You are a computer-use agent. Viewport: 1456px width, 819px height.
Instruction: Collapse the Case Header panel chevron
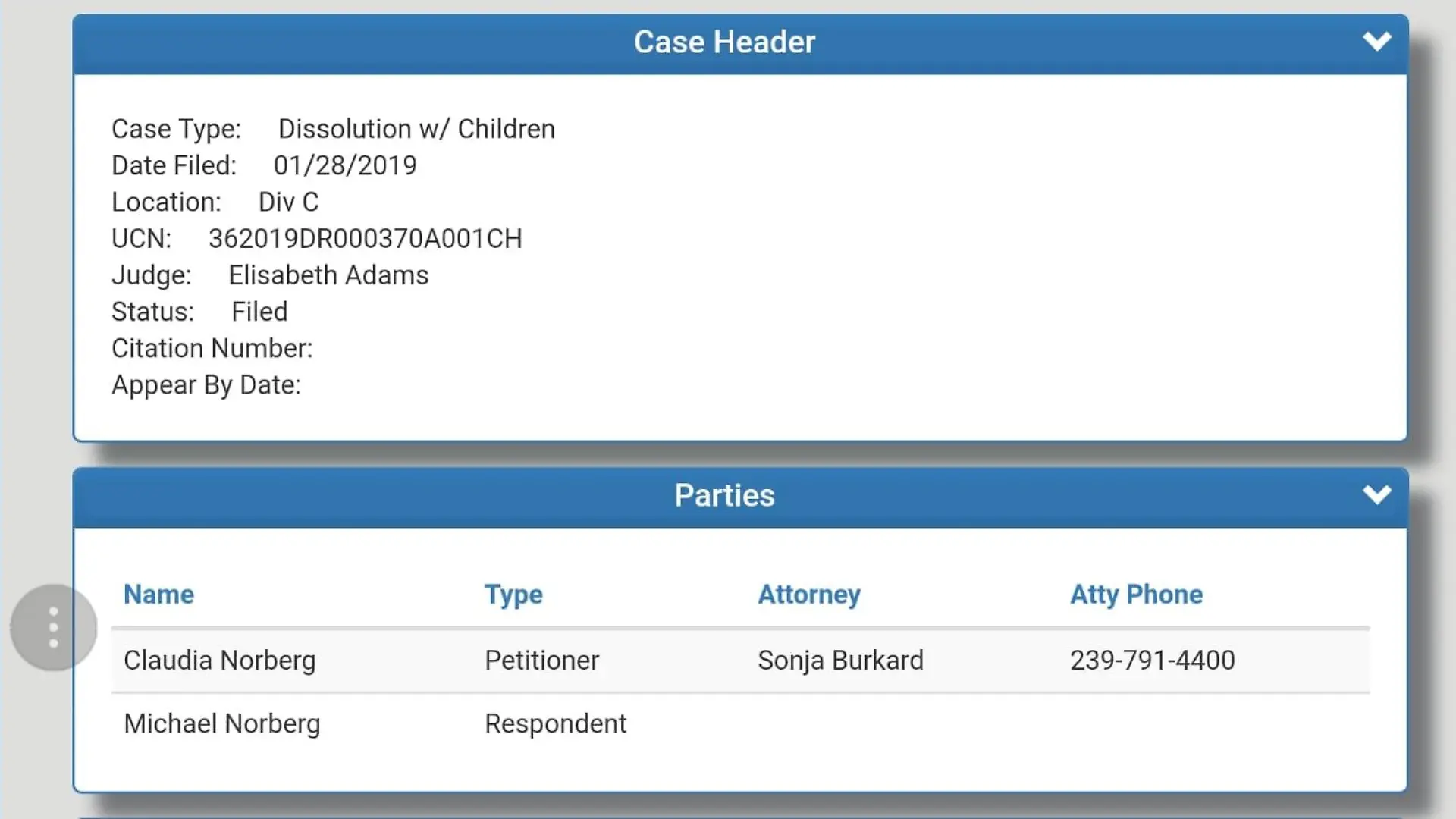click(1376, 41)
